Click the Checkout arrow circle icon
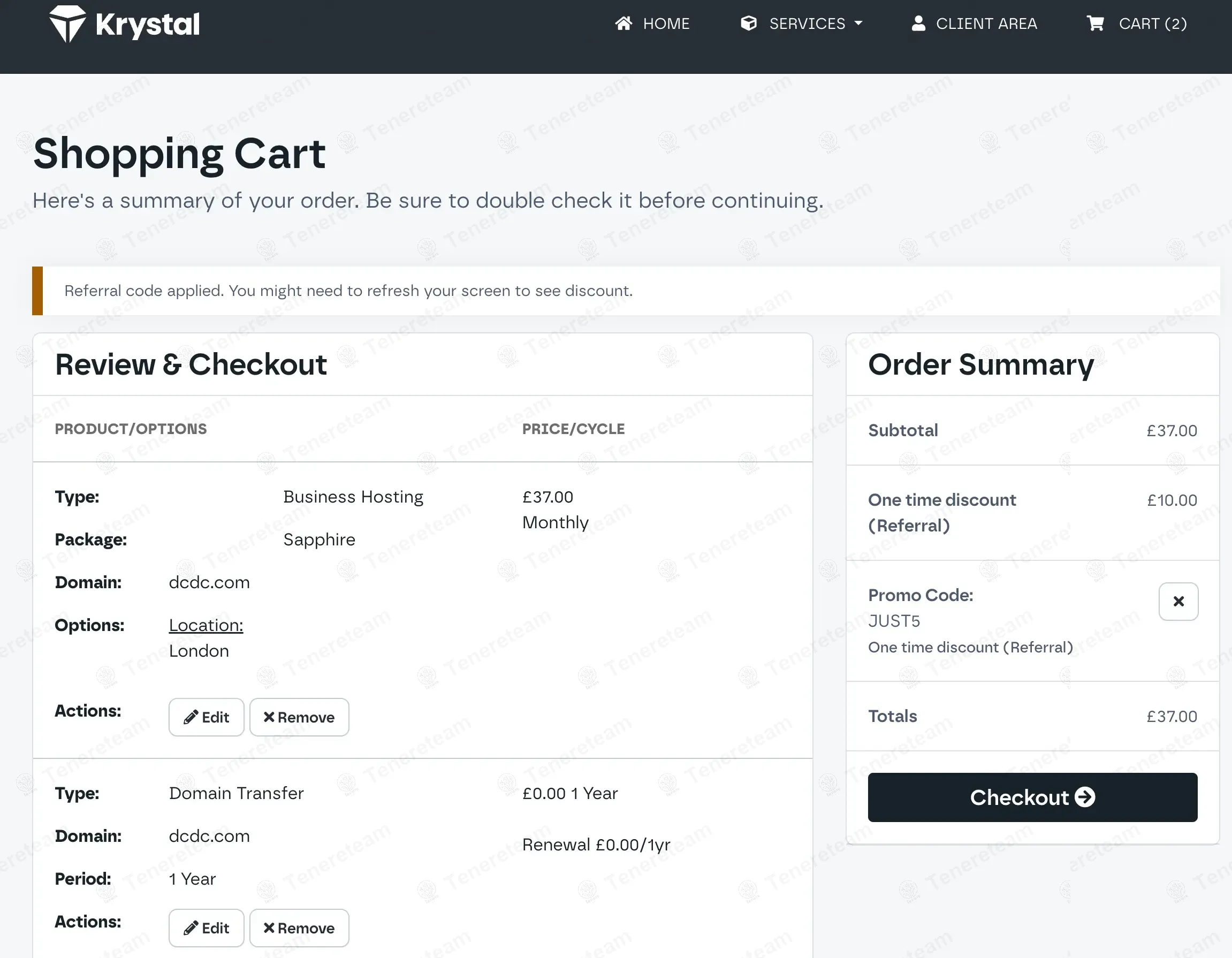The image size is (1232, 958). tap(1084, 797)
